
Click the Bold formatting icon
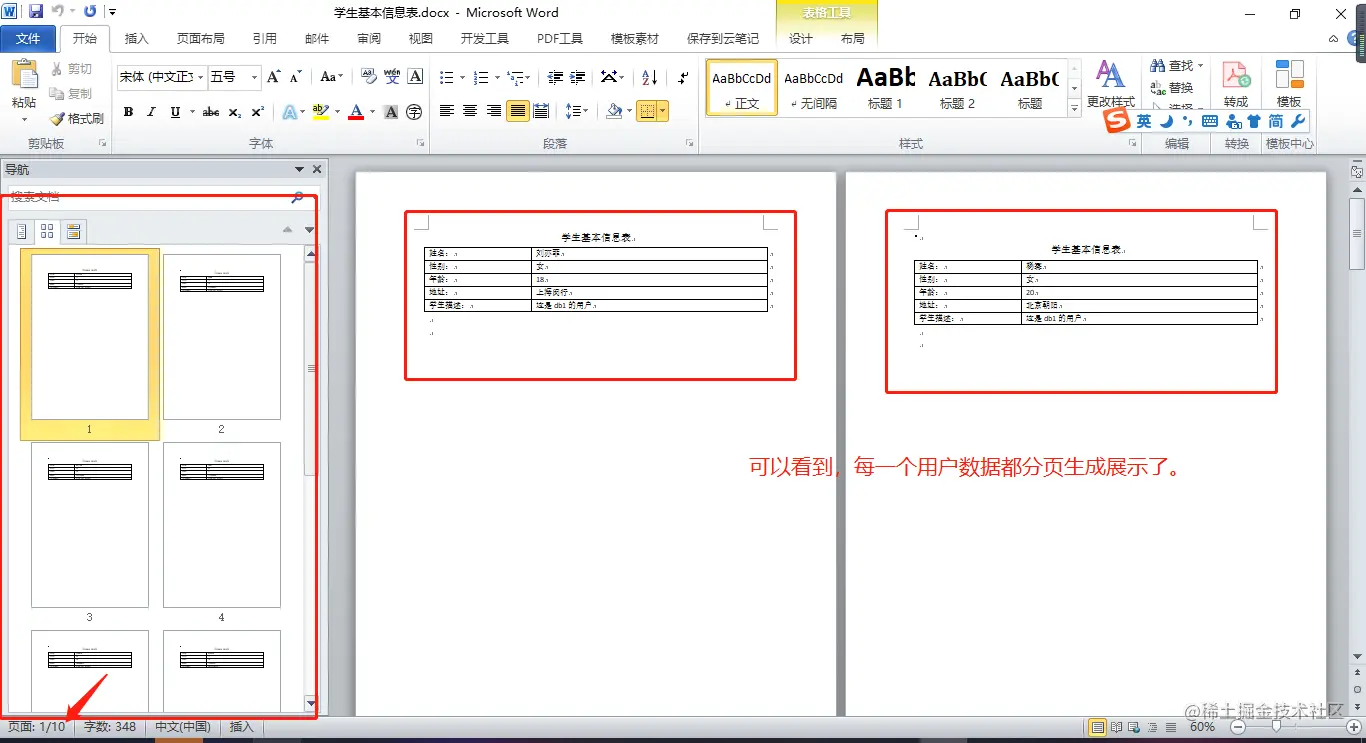tap(128, 112)
